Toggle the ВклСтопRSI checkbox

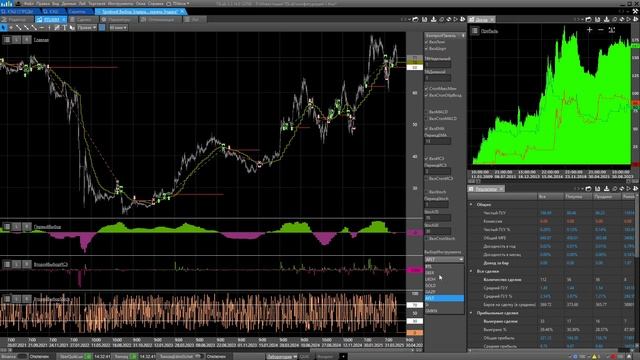[427, 178]
